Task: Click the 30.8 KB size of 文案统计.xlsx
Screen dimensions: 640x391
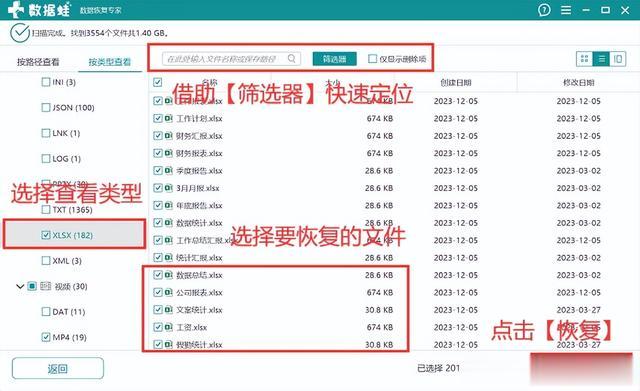Action: coord(379,310)
